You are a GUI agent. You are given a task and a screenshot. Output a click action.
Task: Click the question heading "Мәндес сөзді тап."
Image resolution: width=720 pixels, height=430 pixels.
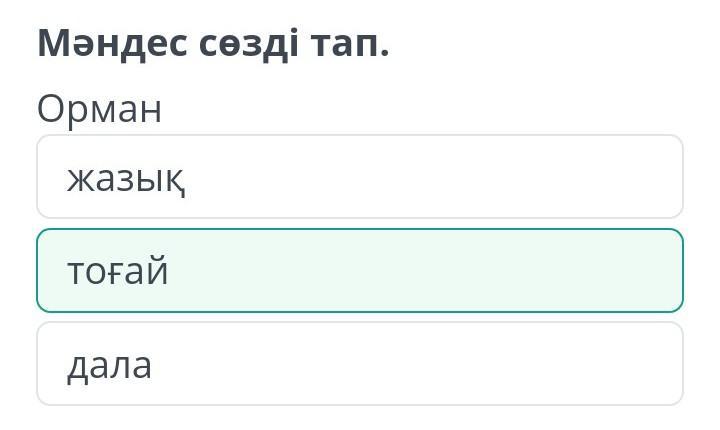click(213, 44)
